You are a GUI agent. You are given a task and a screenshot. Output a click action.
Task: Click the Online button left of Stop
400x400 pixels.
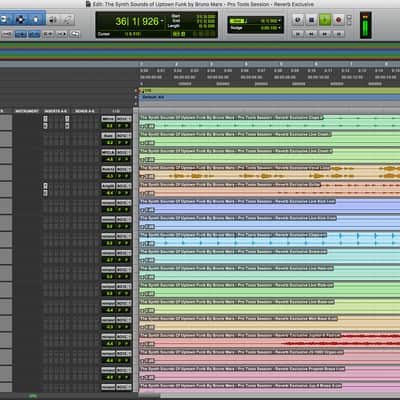298,20
